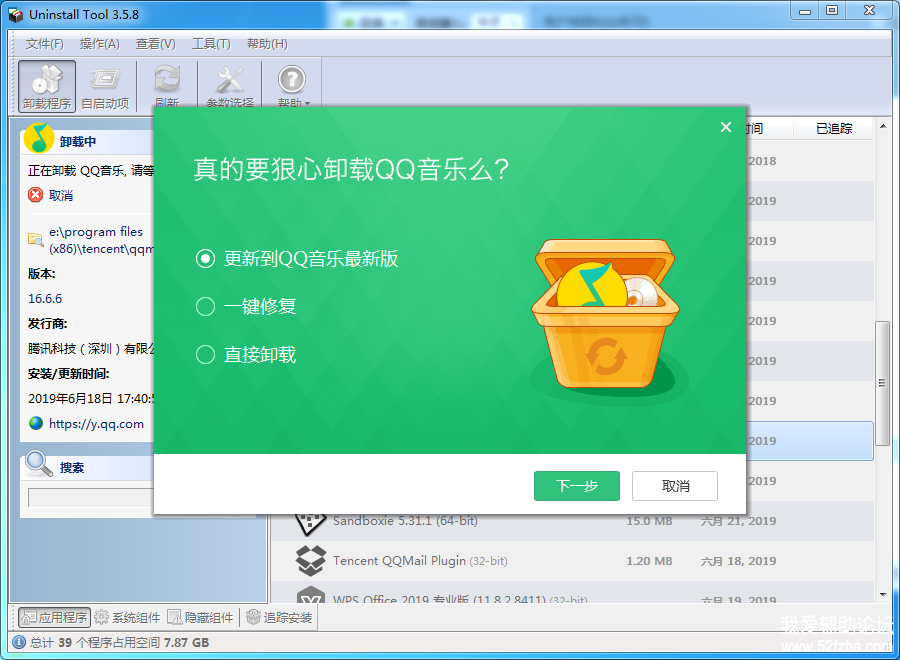Switch to the Hidden Components (隐藏组件) tab

tap(200, 618)
